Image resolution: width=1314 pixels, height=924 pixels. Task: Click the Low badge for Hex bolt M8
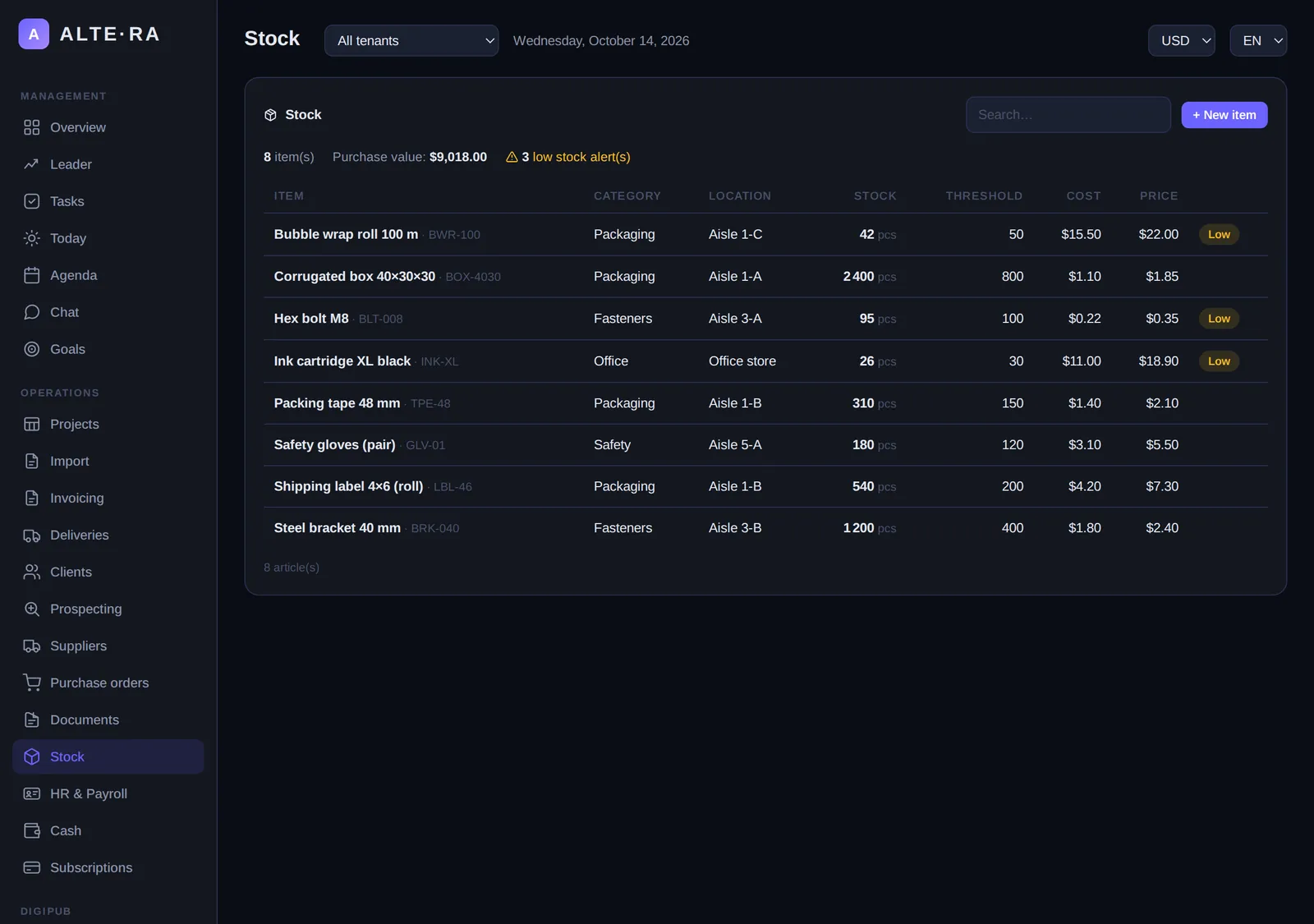coord(1219,319)
